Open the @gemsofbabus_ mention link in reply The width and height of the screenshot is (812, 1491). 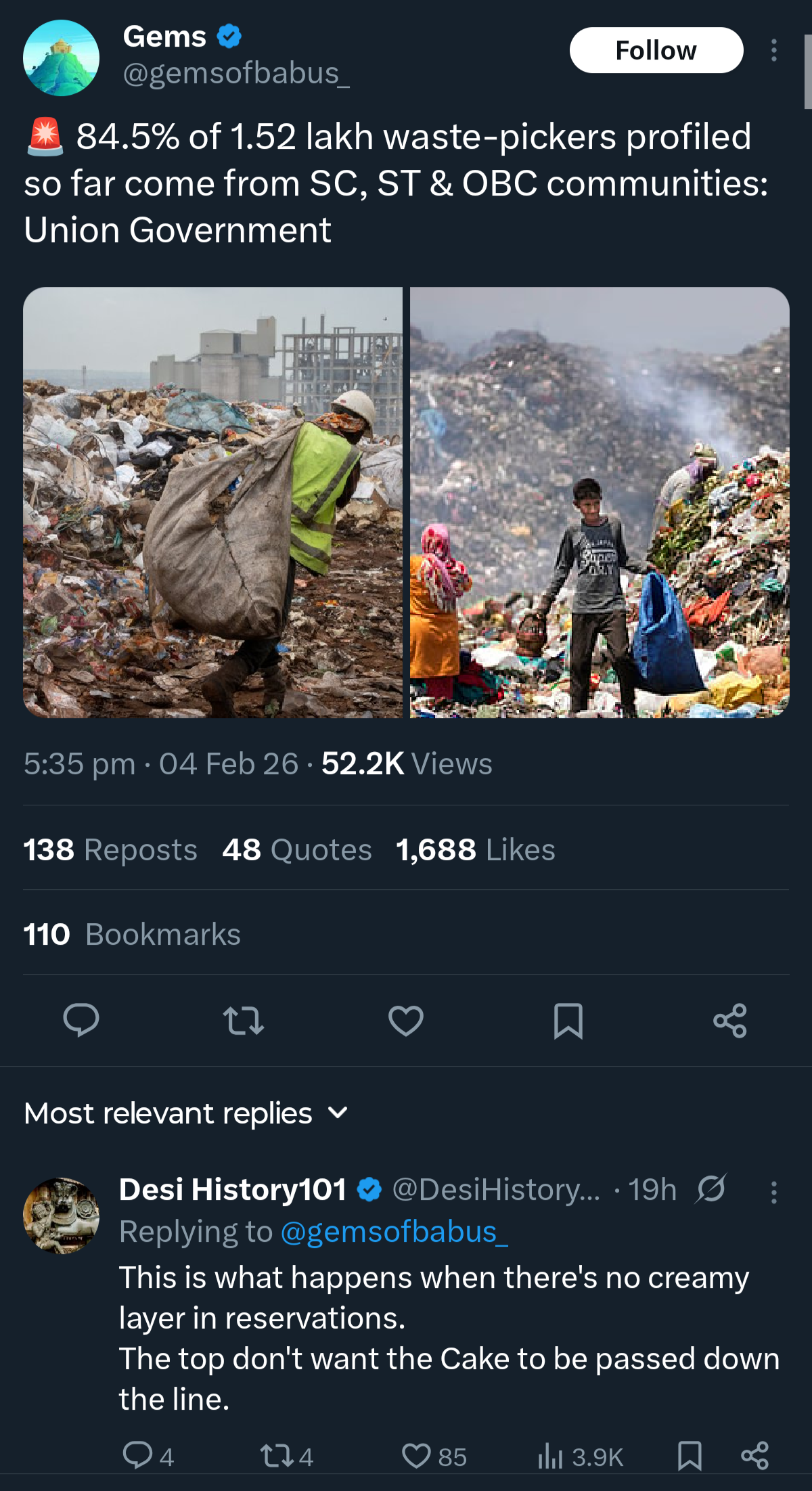coord(394,1232)
